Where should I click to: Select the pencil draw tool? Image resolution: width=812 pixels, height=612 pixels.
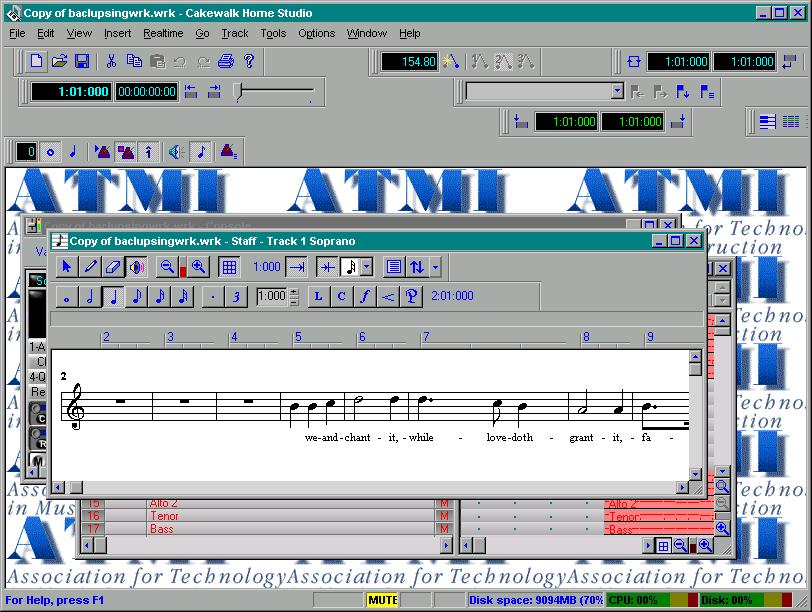point(90,267)
